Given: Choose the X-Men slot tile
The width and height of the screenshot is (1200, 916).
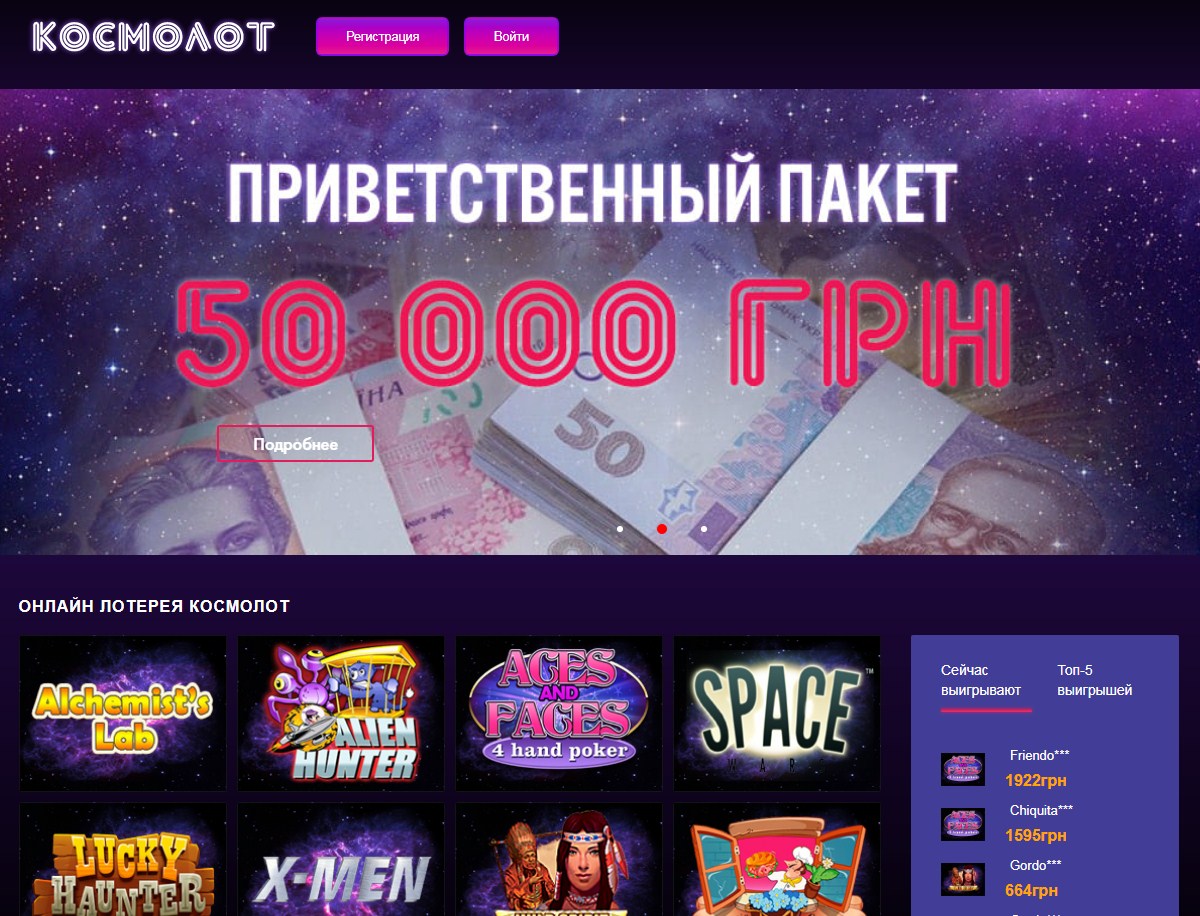Looking at the screenshot, I should 341,860.
